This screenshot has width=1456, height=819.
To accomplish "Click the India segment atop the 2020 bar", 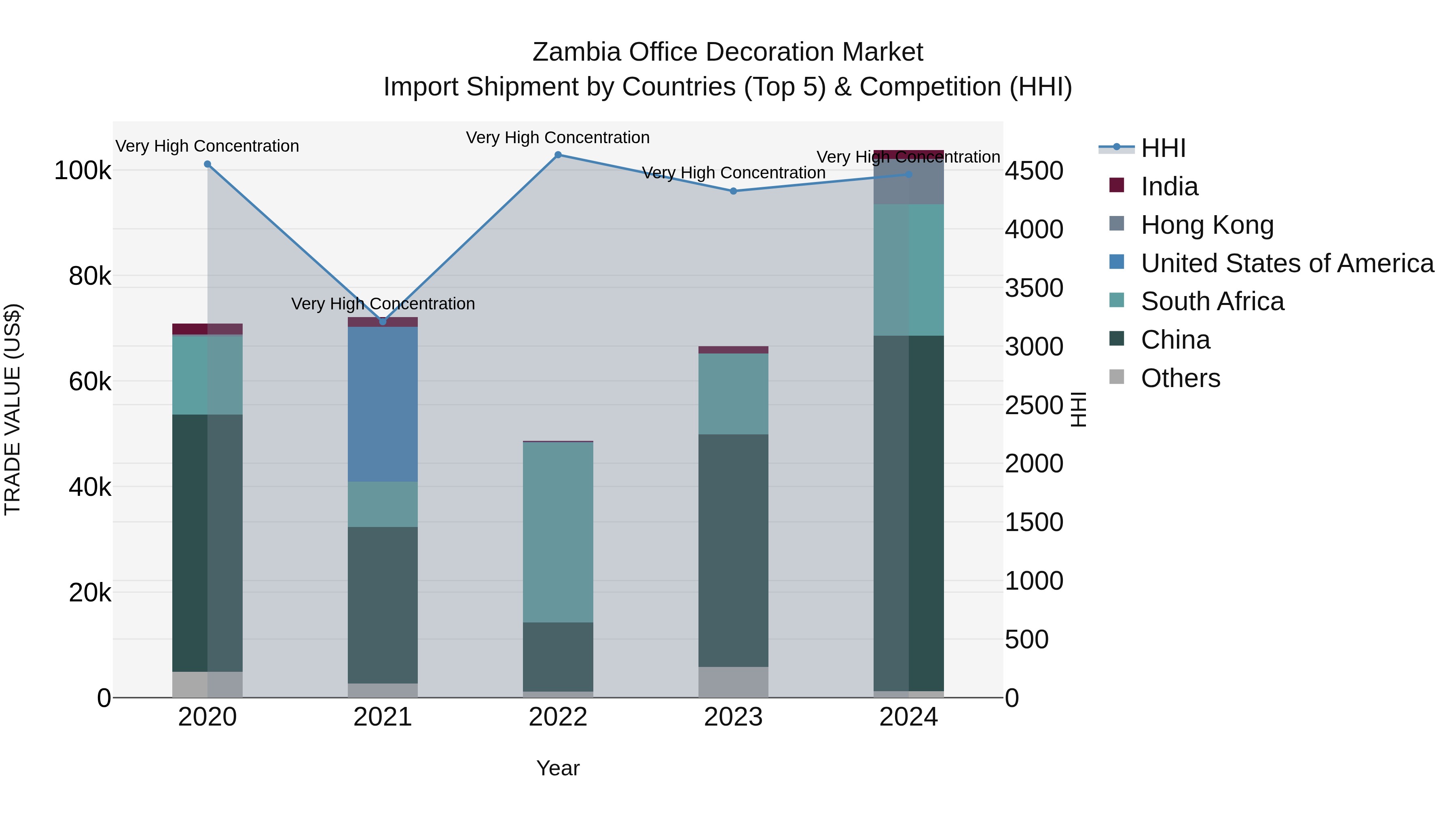I will pos(207,329).
